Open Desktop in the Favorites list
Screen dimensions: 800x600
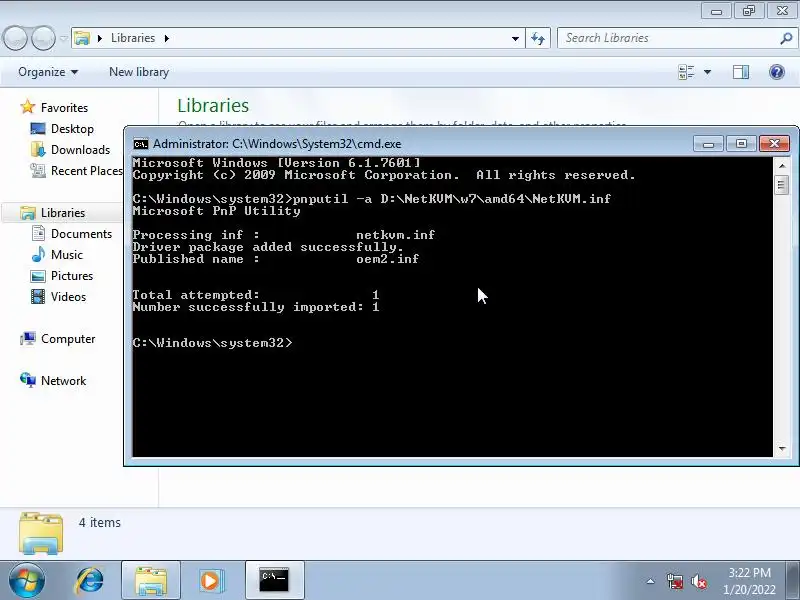point(72,129)
